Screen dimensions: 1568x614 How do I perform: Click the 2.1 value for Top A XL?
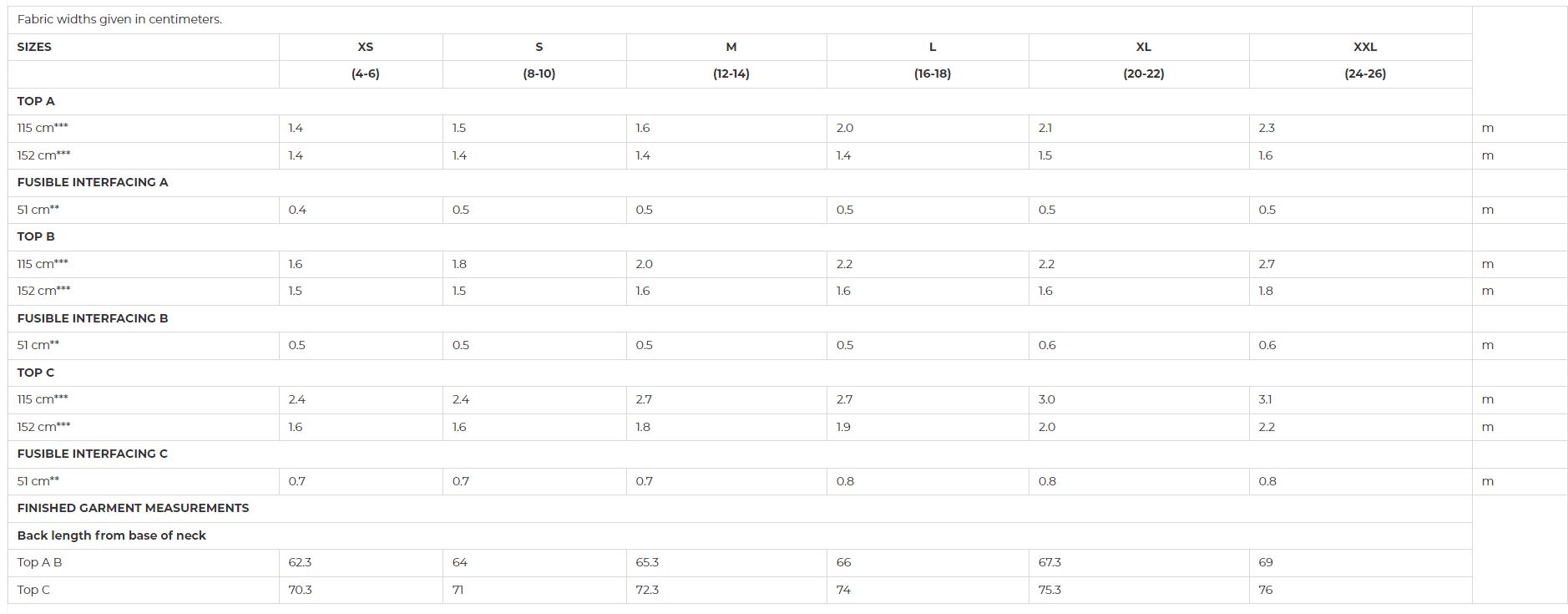pos(1045,128)
